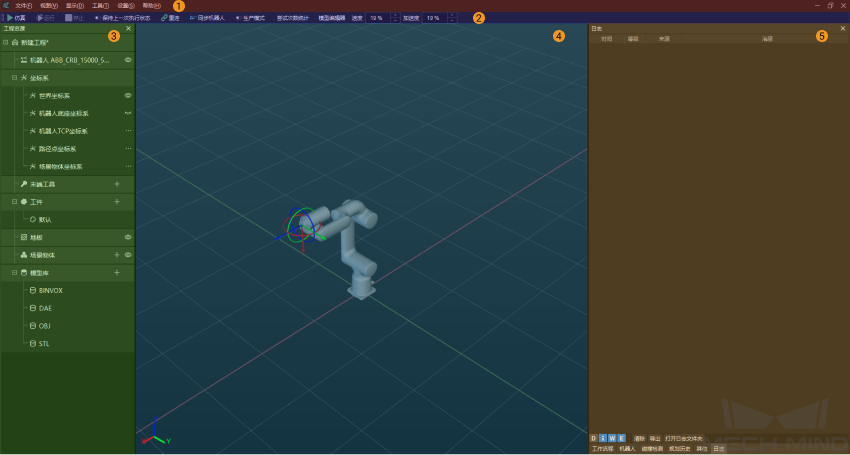Decrease the 速度 speed spinner down arrow
Viewport: 850px width, 455px height.
tap(396, 21)
